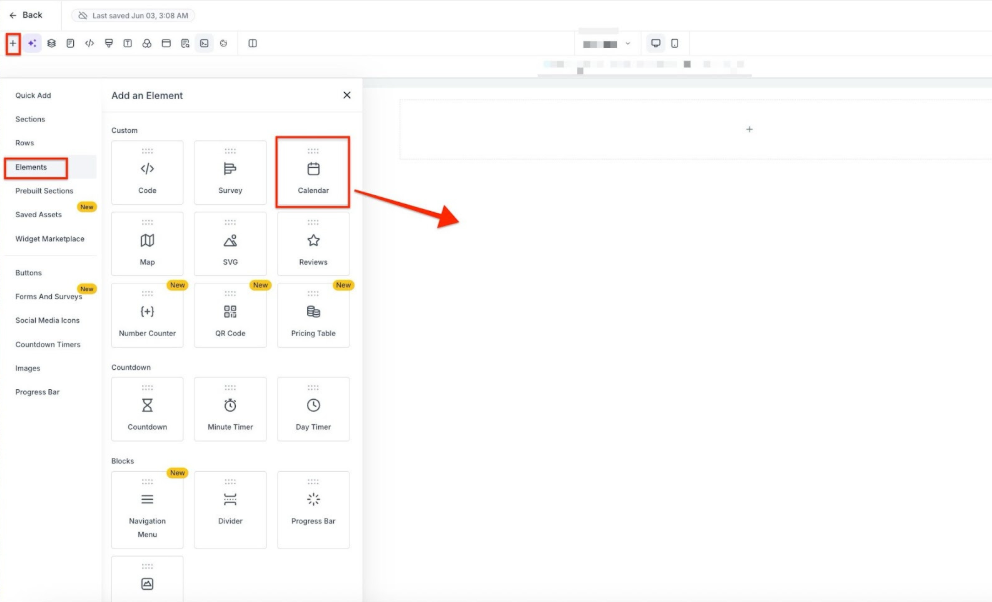Choose the Countdown hourglass element
Image resolution: width=992 pixels, height=602 pixels.
(147, 410)
